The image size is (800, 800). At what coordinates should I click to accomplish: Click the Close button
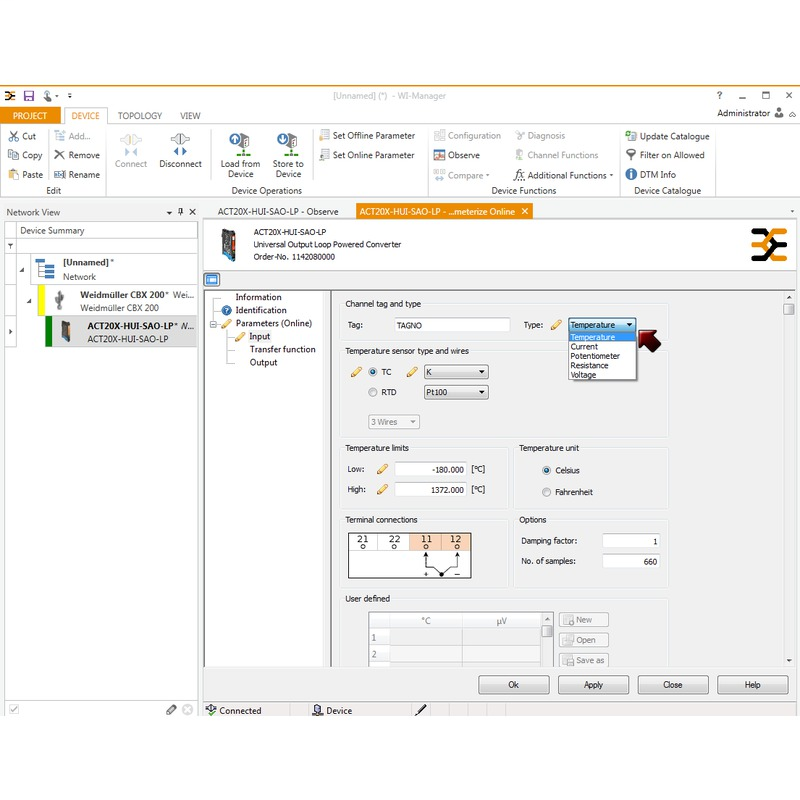pos(673,685)
